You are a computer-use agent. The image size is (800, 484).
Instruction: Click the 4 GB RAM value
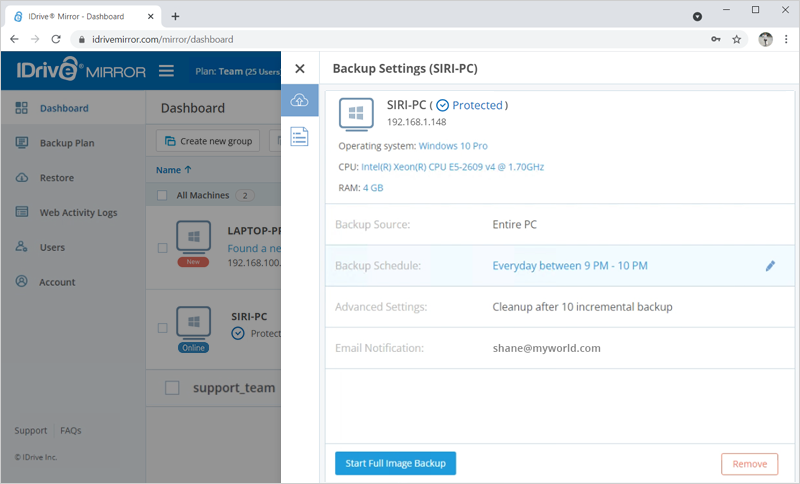click(373, 188)
